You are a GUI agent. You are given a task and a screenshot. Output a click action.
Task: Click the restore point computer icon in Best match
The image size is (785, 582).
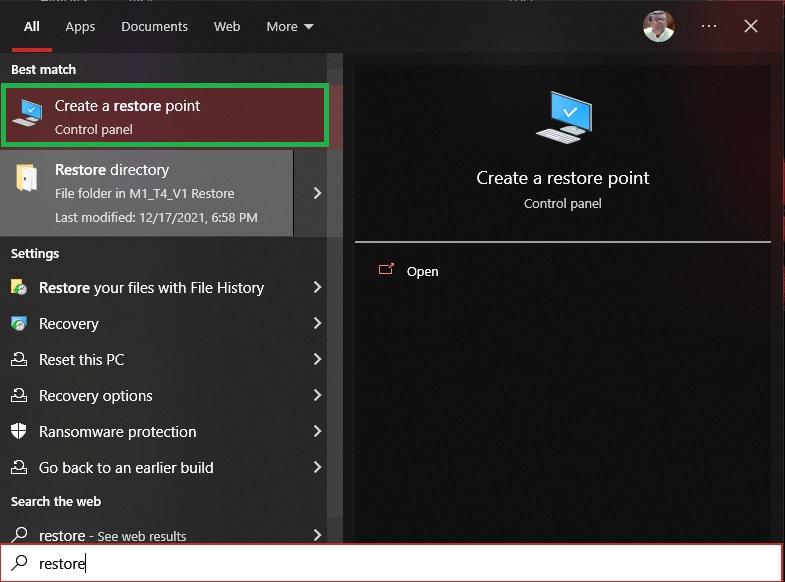28,112
